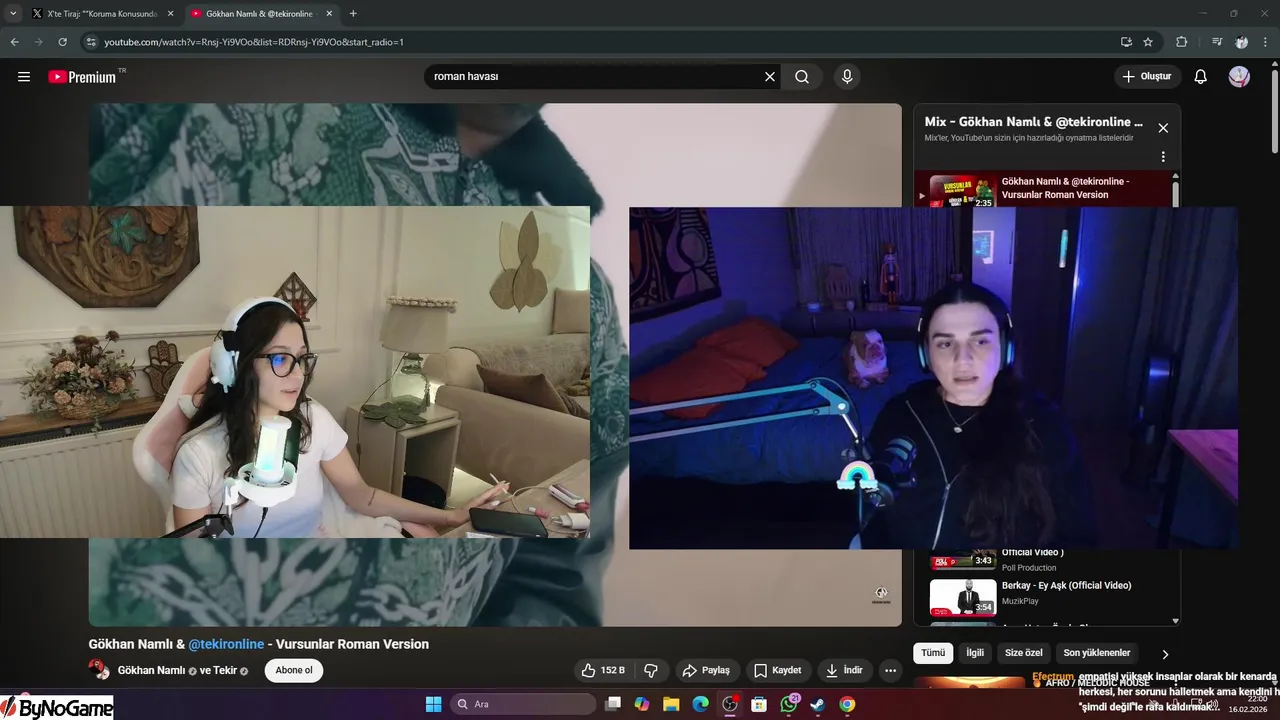Expand more filter chips with arrow

[1165, 654]
